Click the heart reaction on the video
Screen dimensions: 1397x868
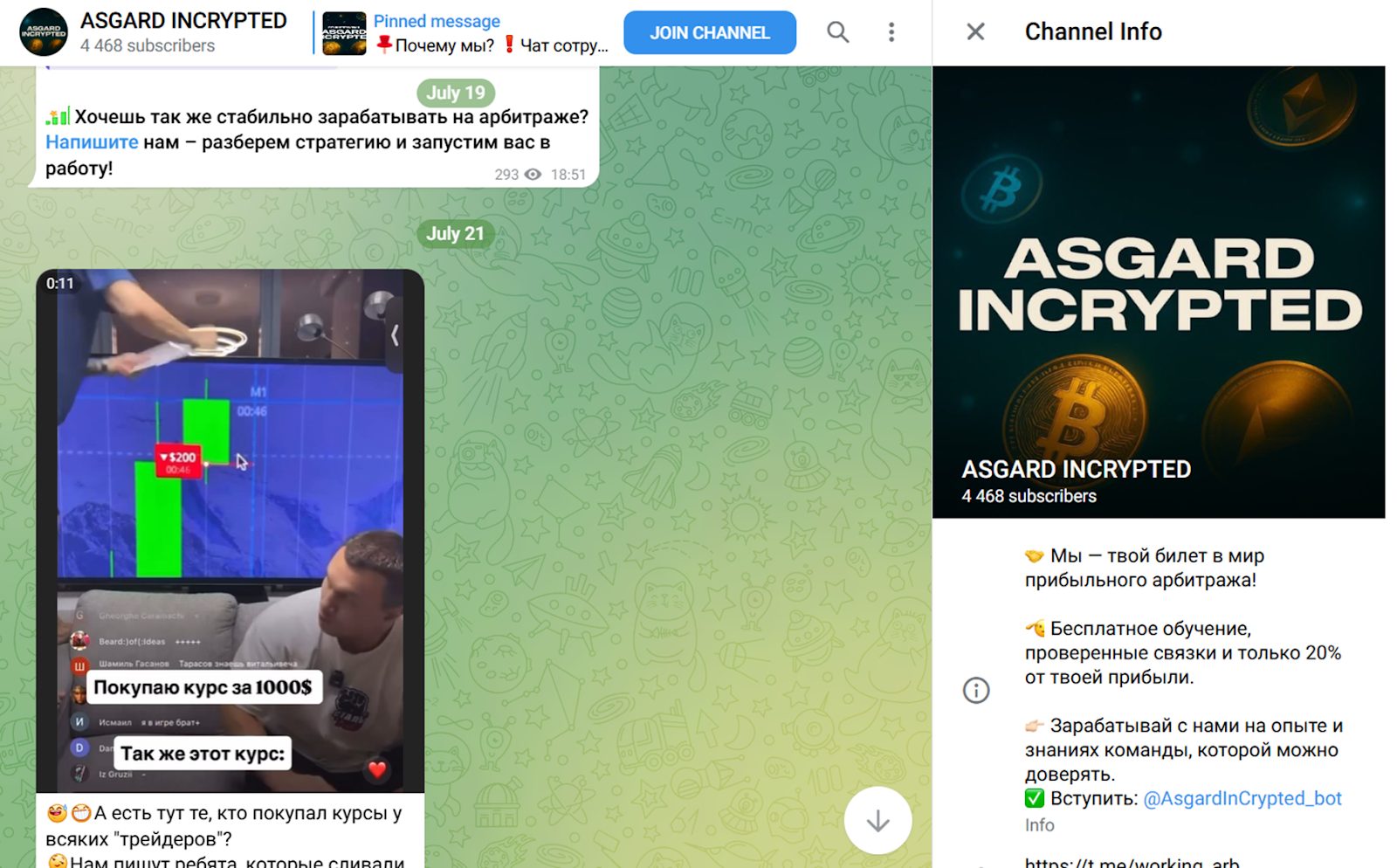[377, 769]
